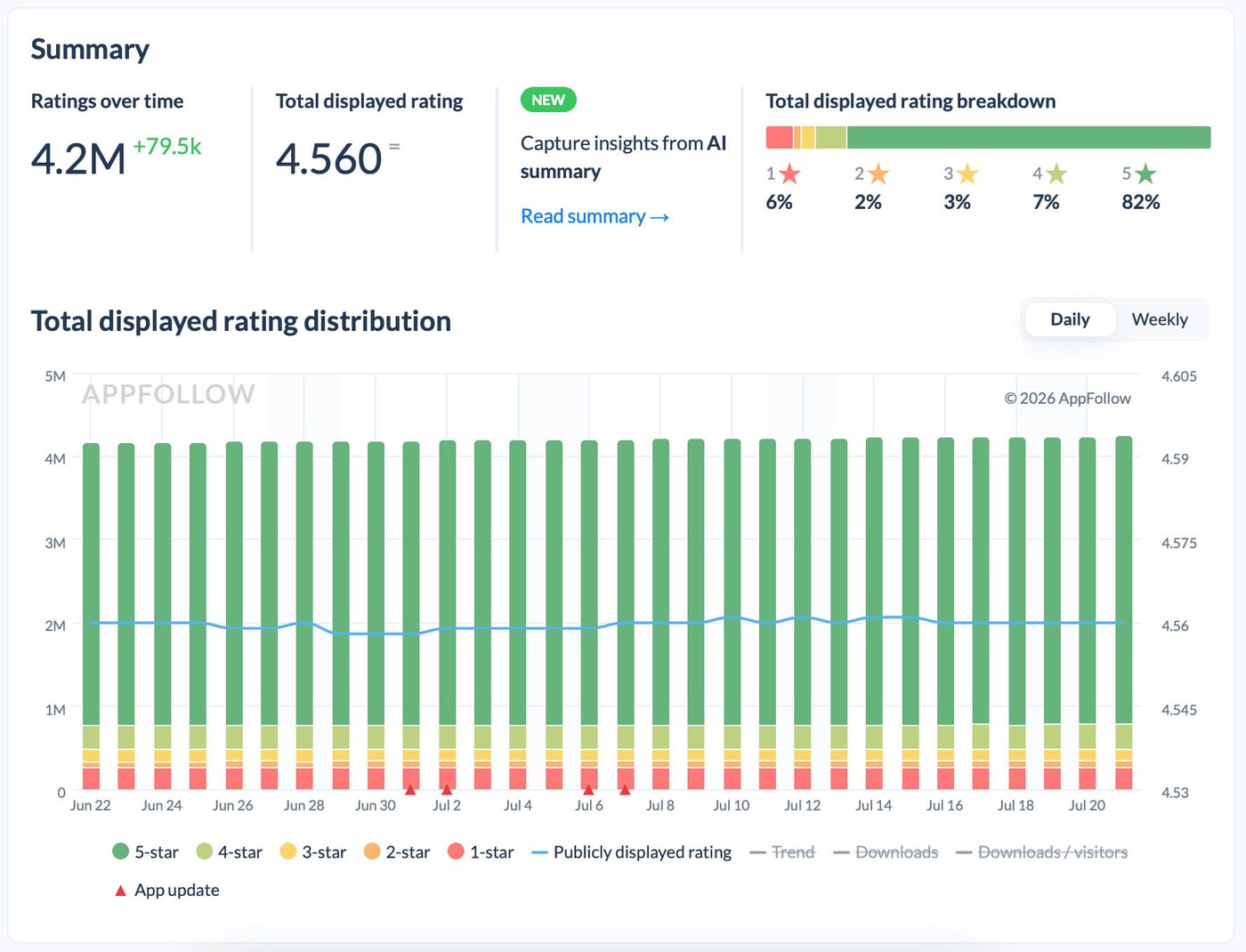Image resolution: width=1246 pixels, height=952 pixels.
Task: Click the 4.2M ratings total
Action: click(78, 159)
